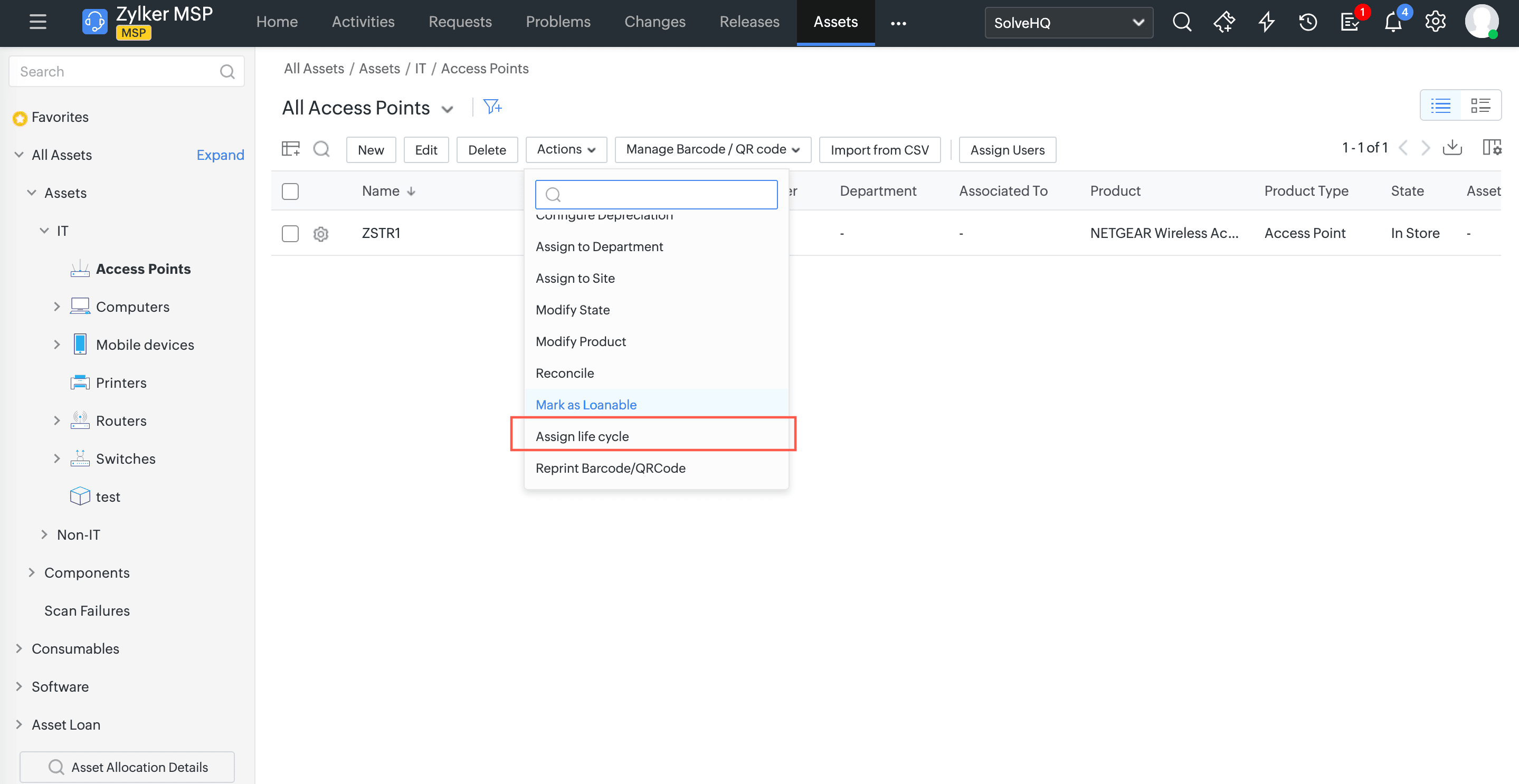Viewport: 1519px width, 784px height.
Task: Open the SolveHQ account dropdown
Action: pyautogui.click(x=1068, y=22)
